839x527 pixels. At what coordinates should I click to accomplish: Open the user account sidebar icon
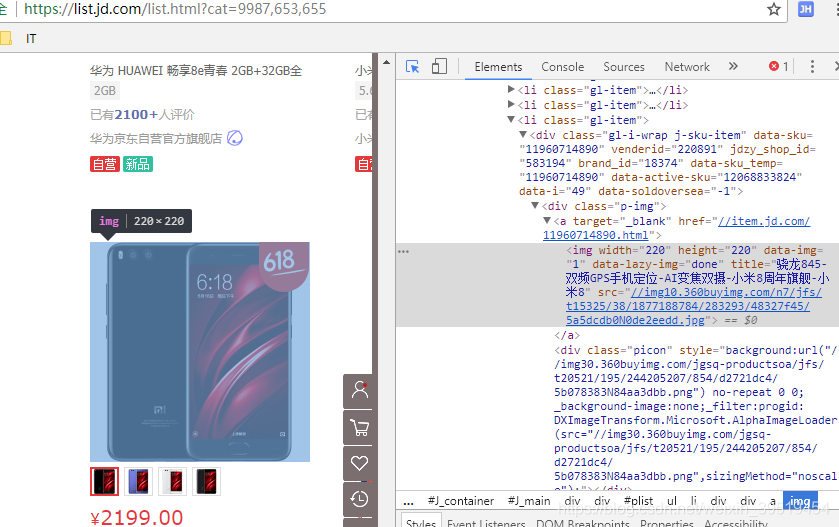(x=360, y=391)
